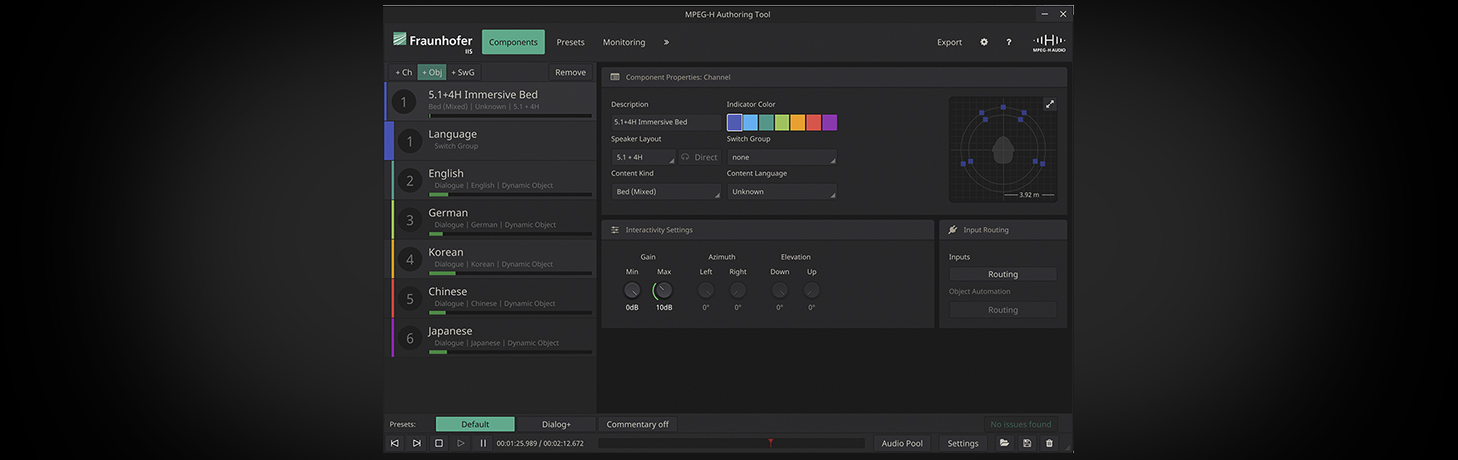Open the Switch Group dropdown
The width and height of the screenshot is (1458, 460).
click(781, 157)
